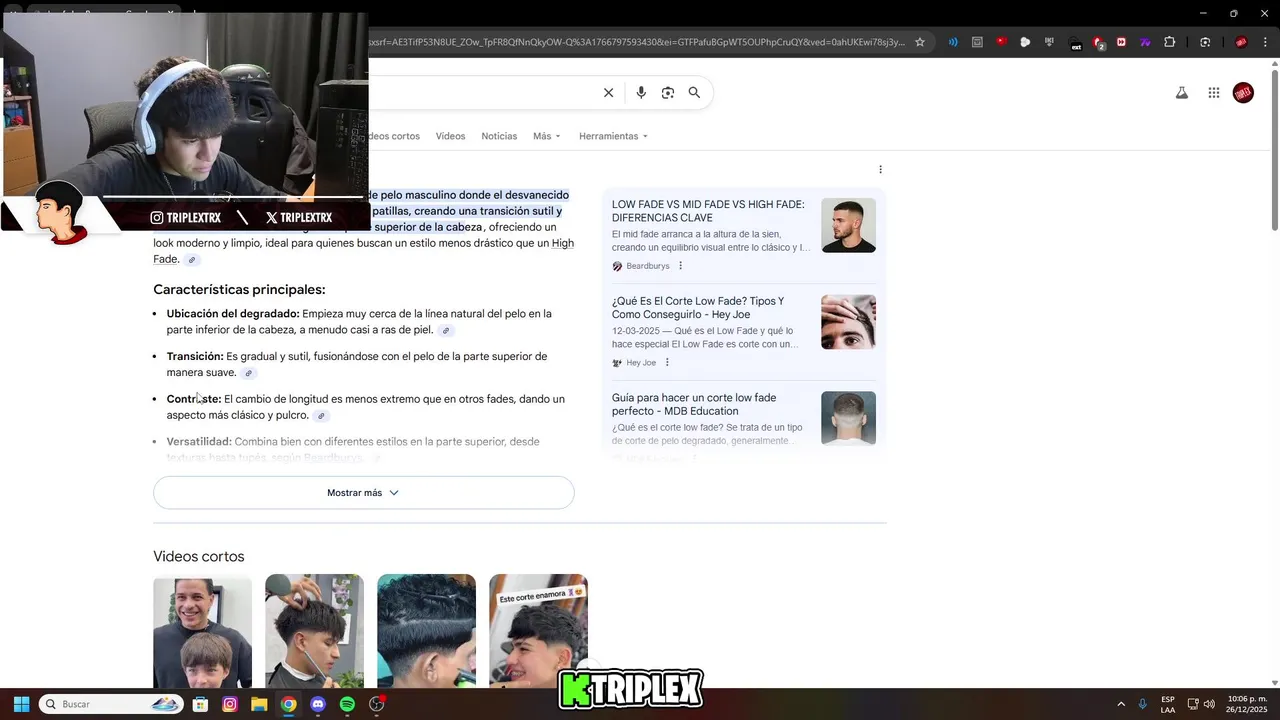Open Spotify from the taskbar

[347, 704]
